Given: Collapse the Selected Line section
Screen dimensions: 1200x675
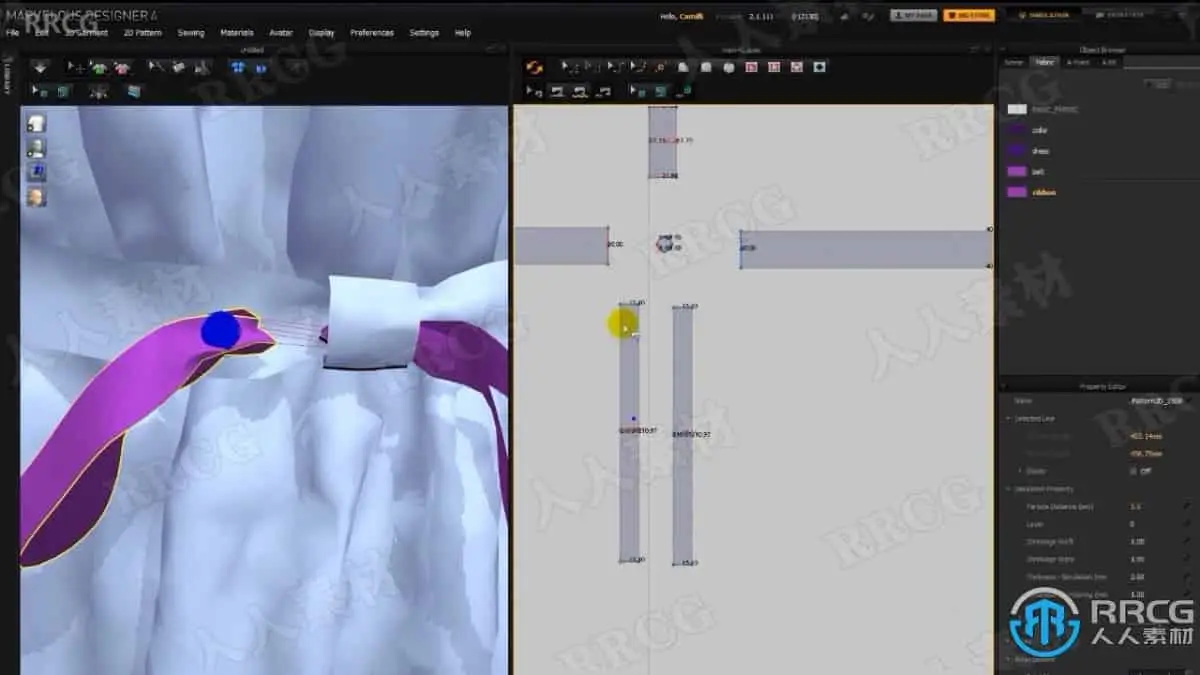Looking at the screenshot, I should click(x=1009, y=418).
